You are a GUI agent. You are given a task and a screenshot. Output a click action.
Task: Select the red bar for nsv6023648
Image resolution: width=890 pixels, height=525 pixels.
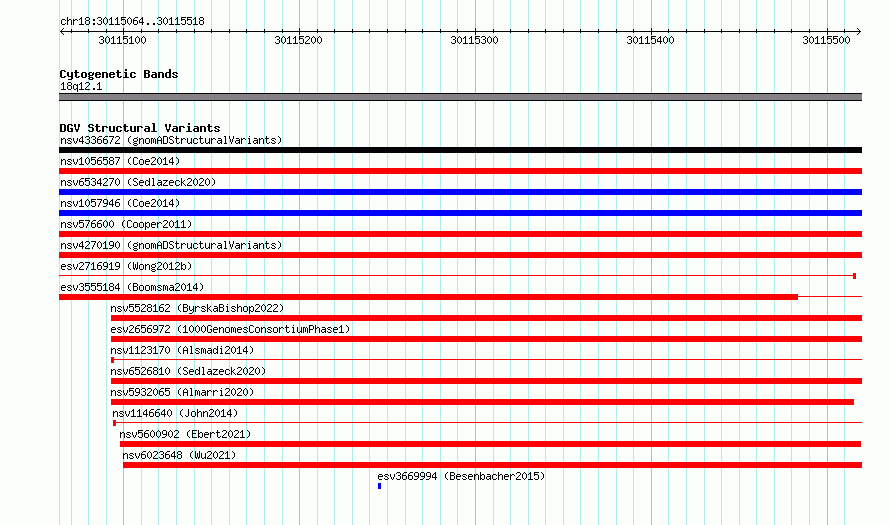point(493,465)
